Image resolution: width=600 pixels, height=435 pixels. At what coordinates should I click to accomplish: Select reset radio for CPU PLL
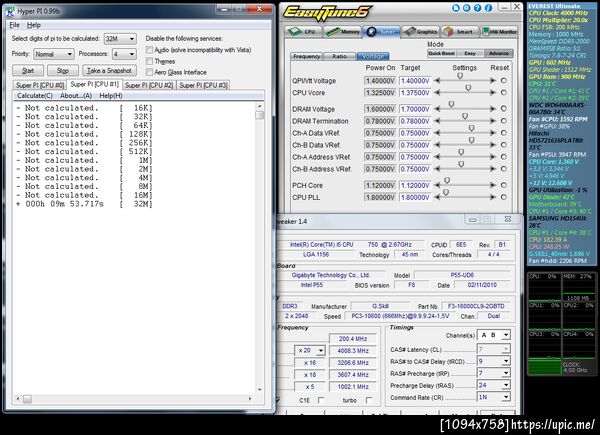504,197
